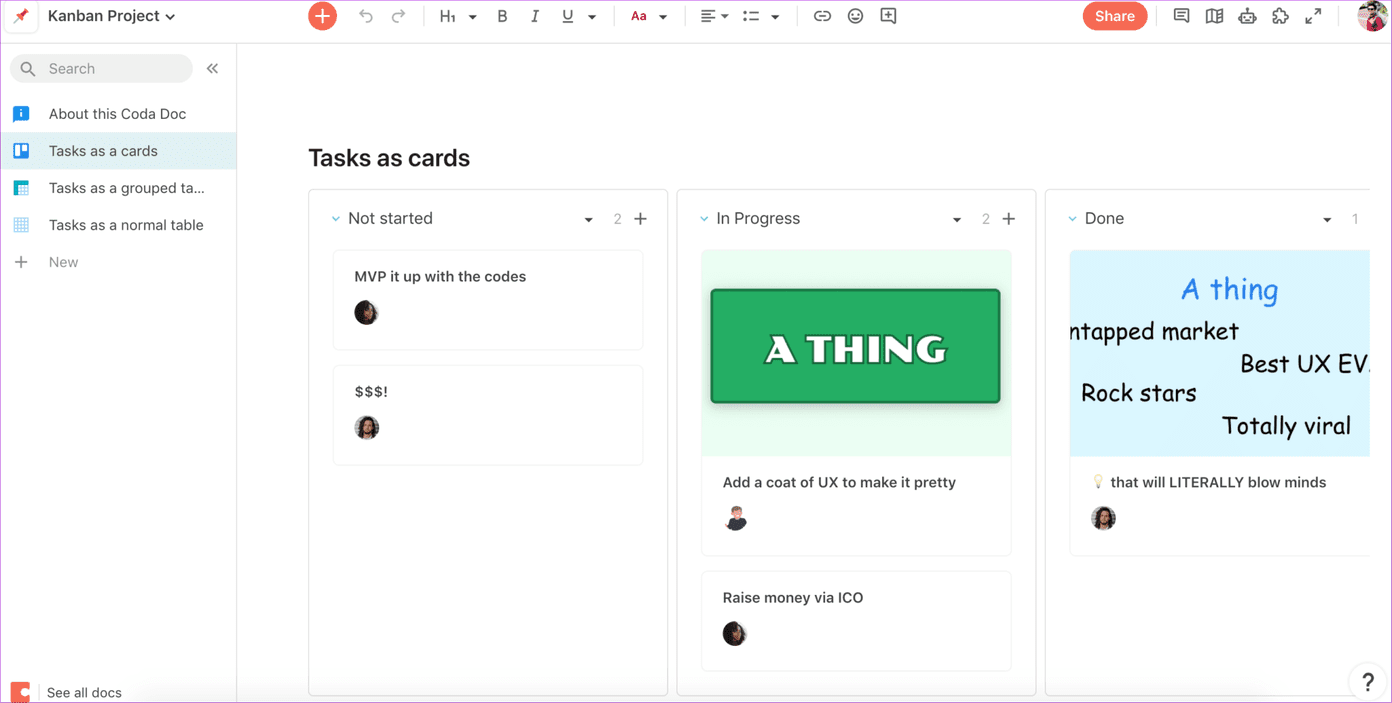The height and width of the screenshot is (703, 1392).
Task: Toggle italic formatting
Action: 535,16
